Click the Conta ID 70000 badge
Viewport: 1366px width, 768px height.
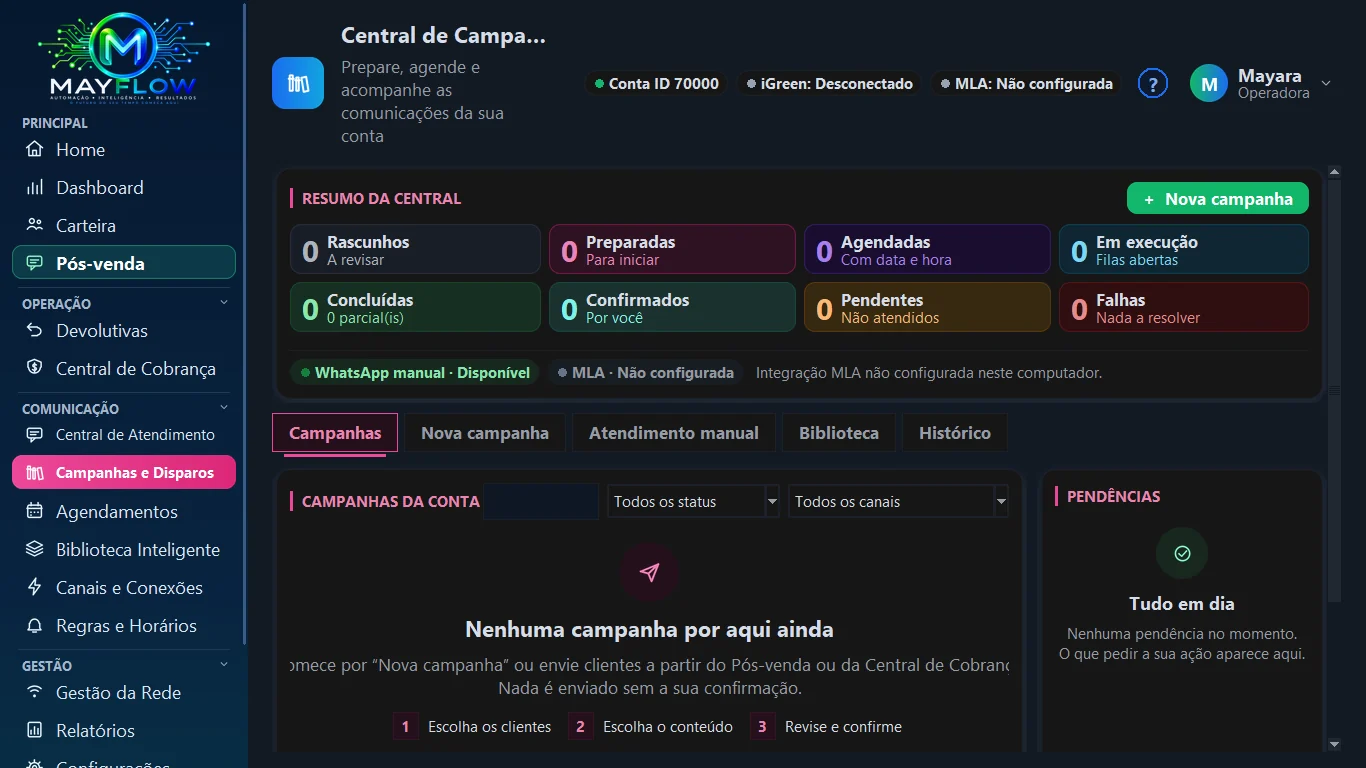pos(657,84)
